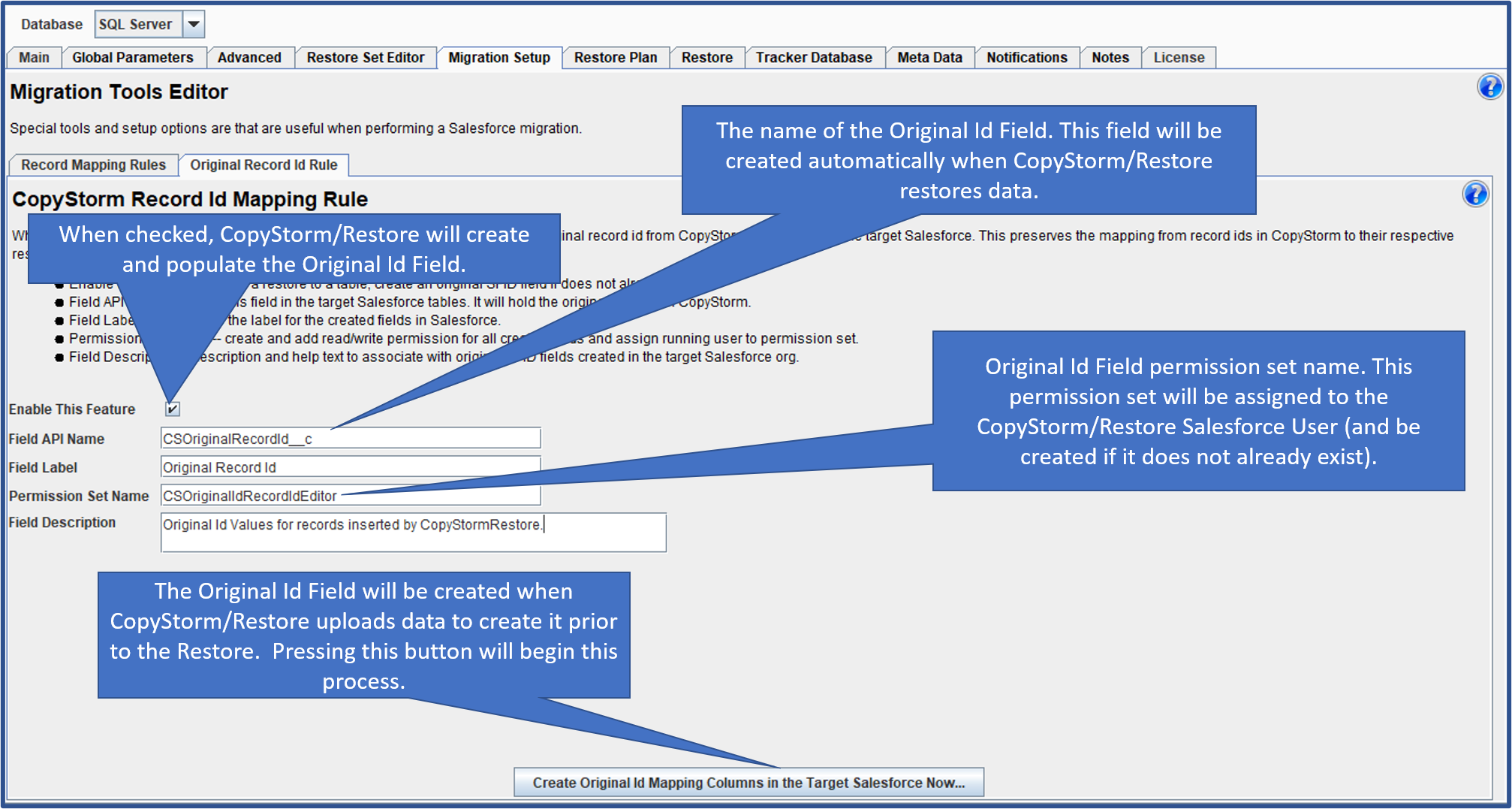
Task: Open the Restore Set Editor tab
Action: pyautogui.click(x=366, y=58)
